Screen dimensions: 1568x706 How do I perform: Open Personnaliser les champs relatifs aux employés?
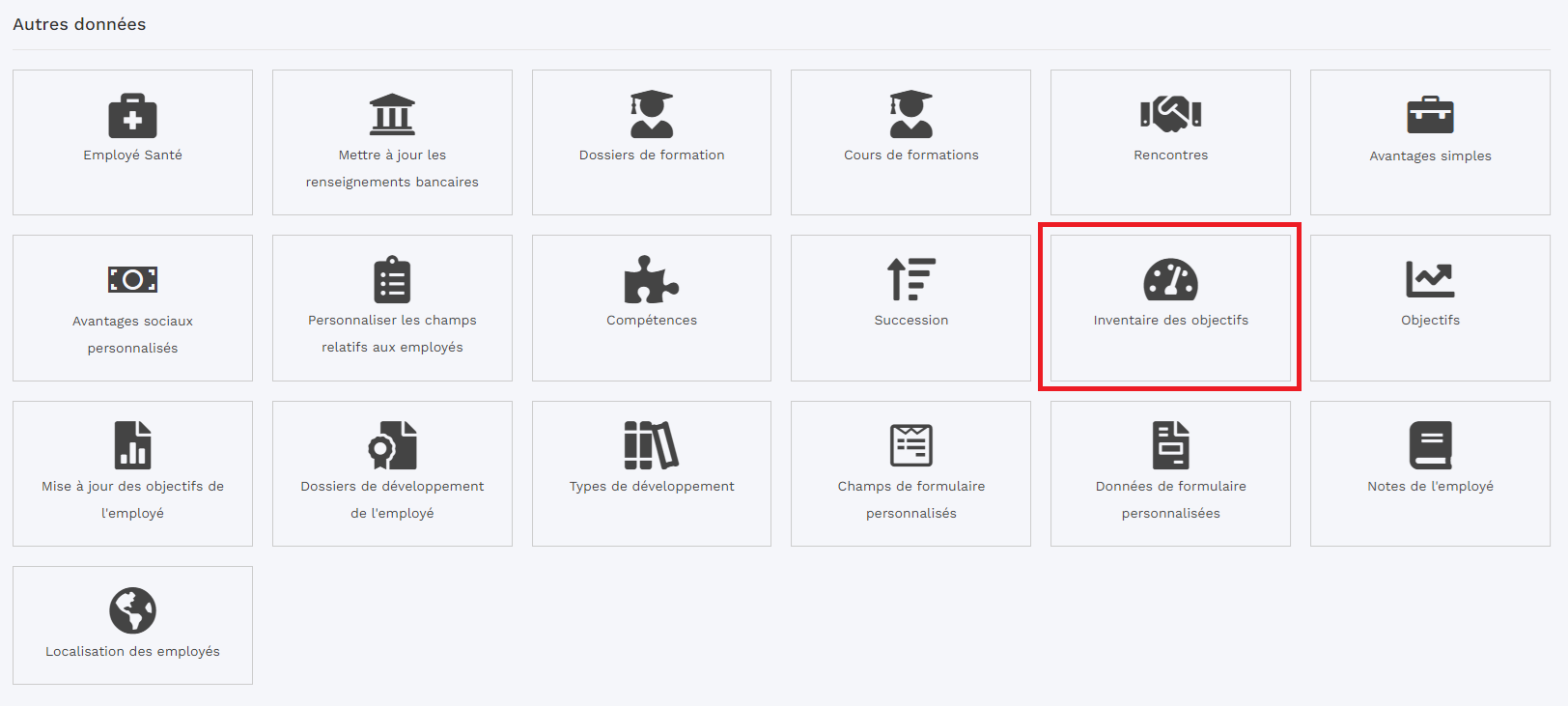[x=392, y=333]
